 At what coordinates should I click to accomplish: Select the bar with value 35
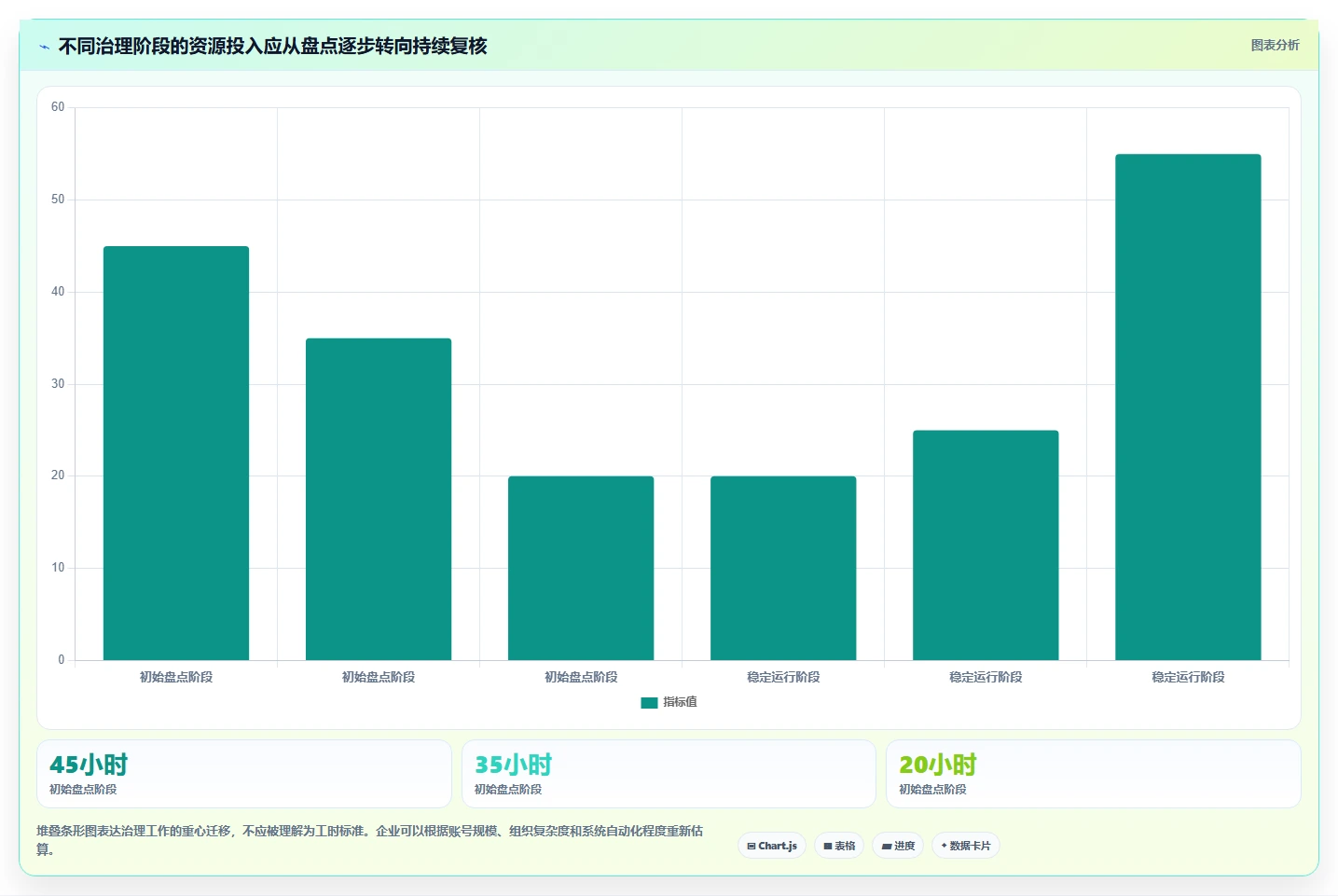379,499
